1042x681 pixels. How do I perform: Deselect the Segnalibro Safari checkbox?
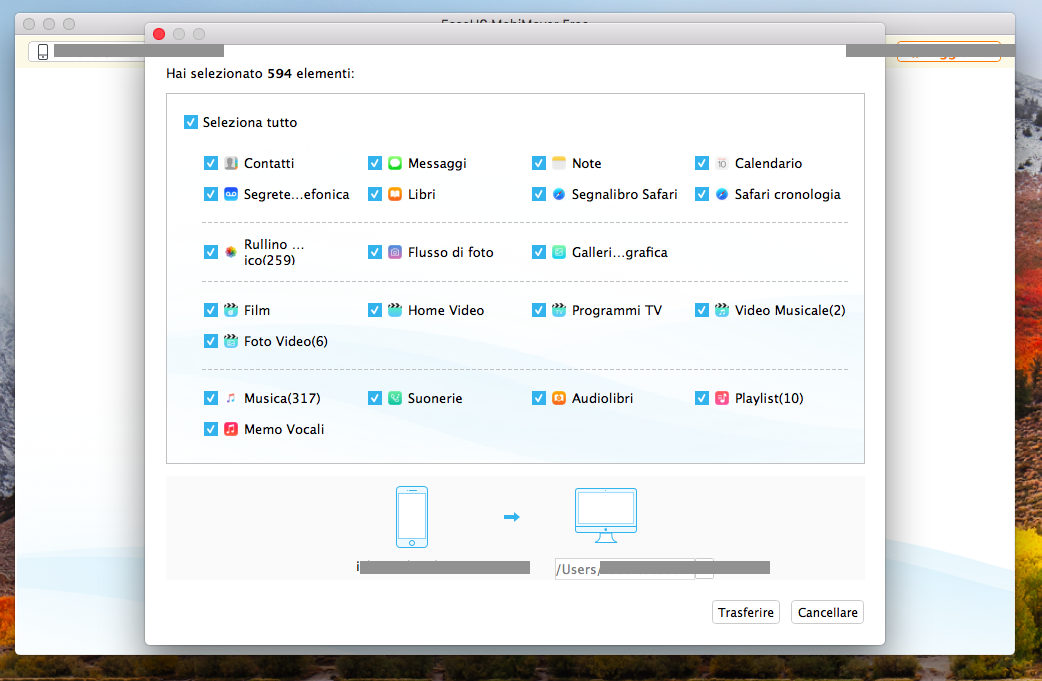click(539, 194)
